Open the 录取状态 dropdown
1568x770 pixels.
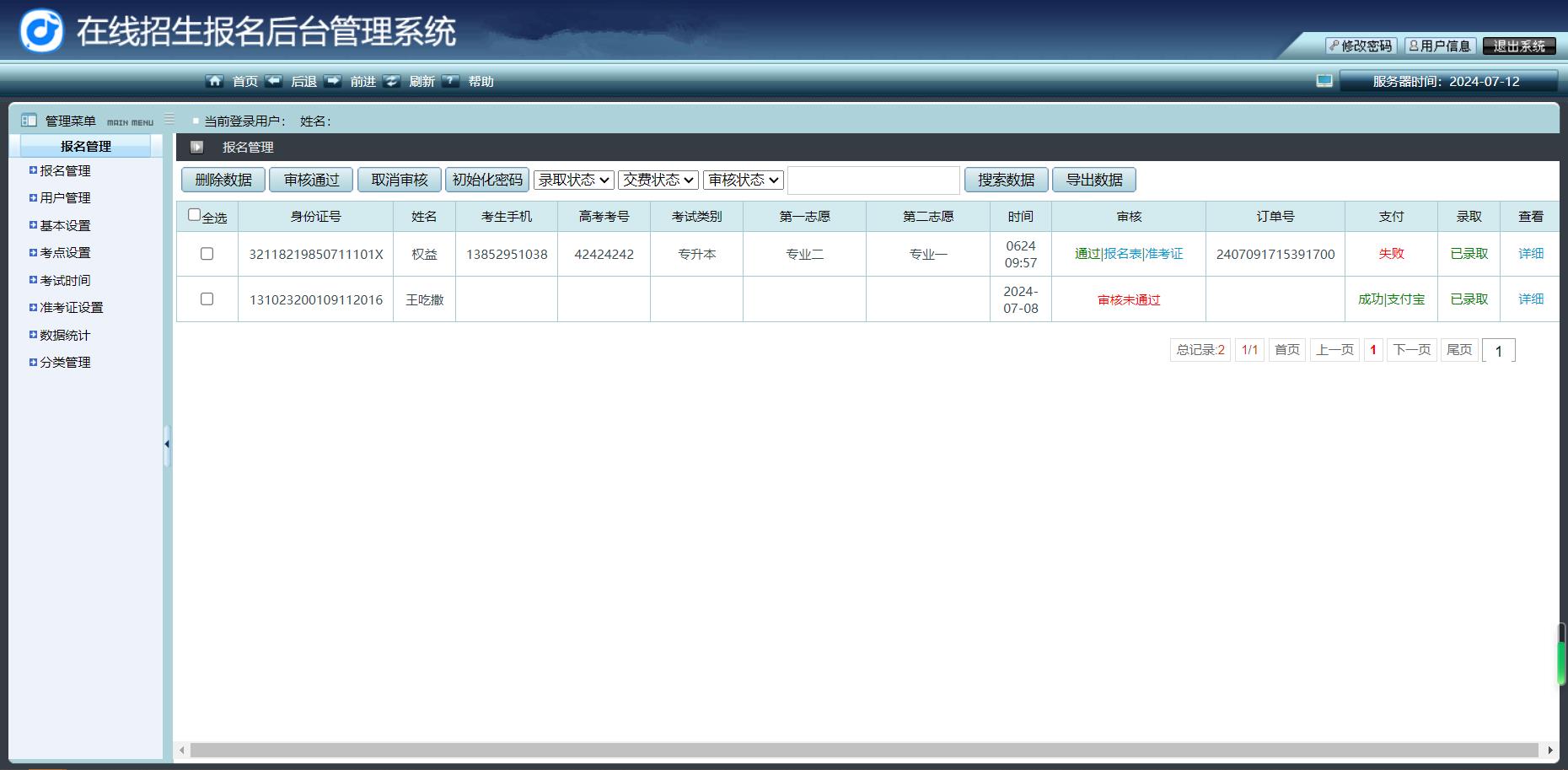click(573, 180)
